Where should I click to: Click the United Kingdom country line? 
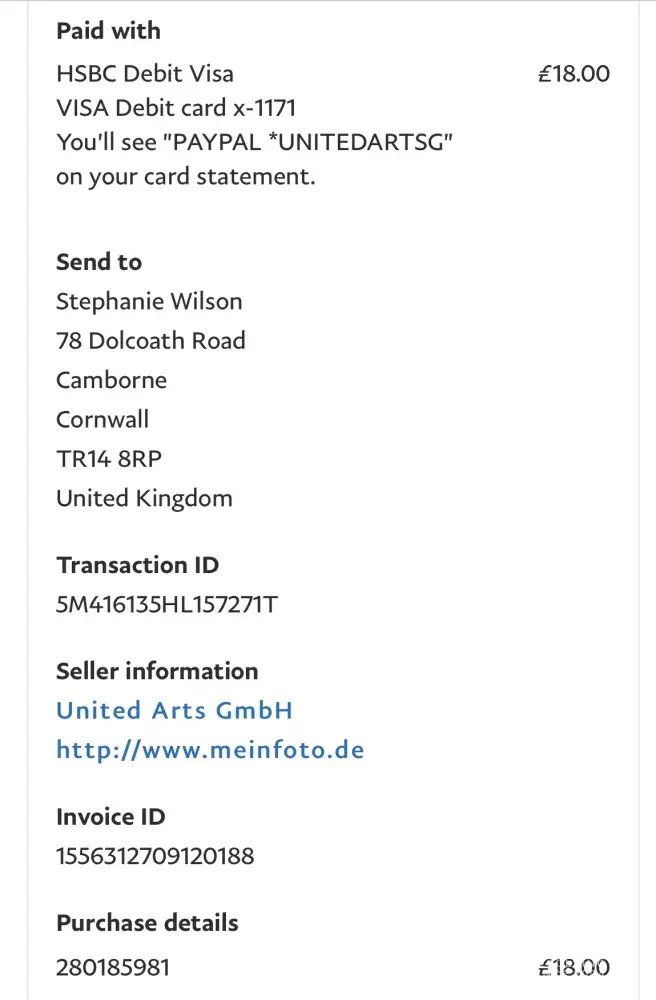pos(144,498)
